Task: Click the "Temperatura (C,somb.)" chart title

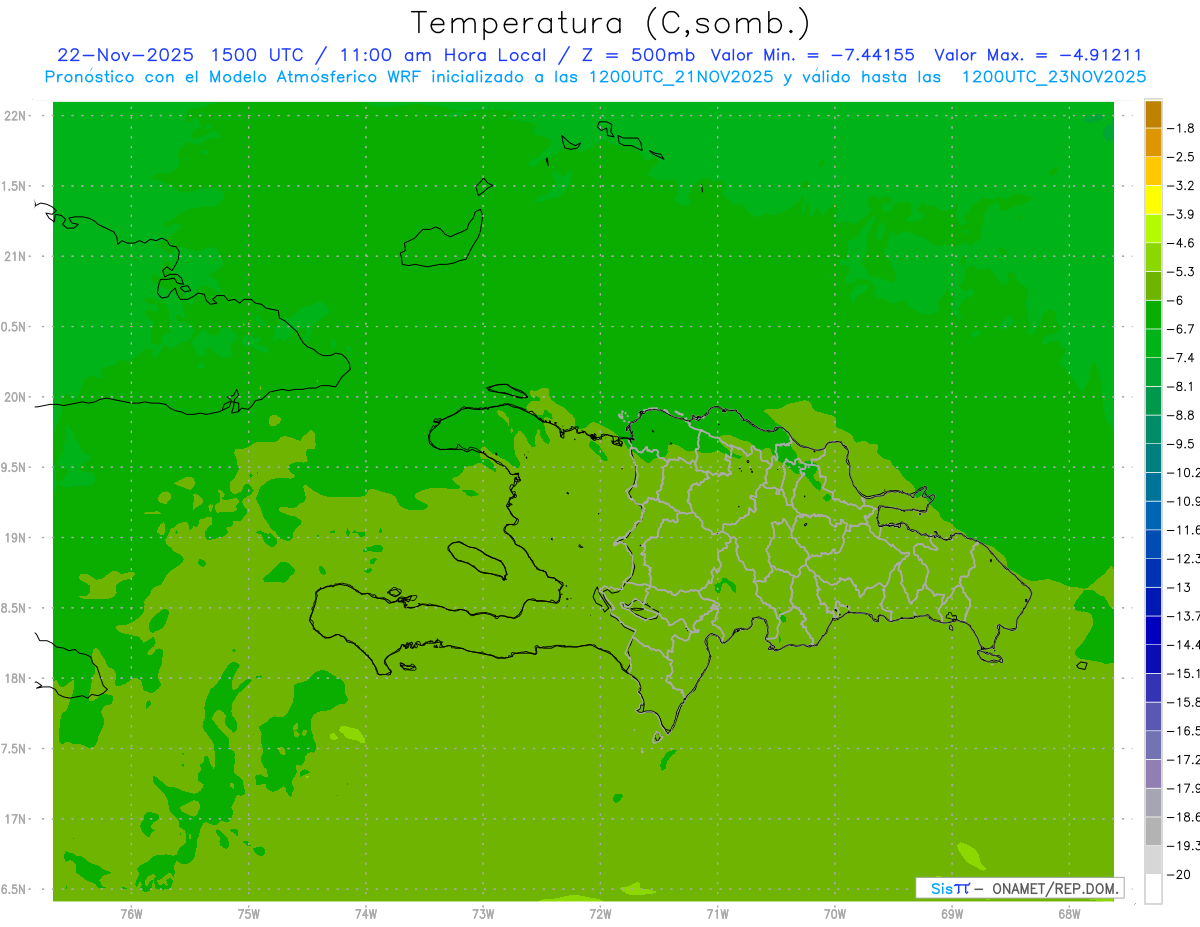Action: point(611,23)
